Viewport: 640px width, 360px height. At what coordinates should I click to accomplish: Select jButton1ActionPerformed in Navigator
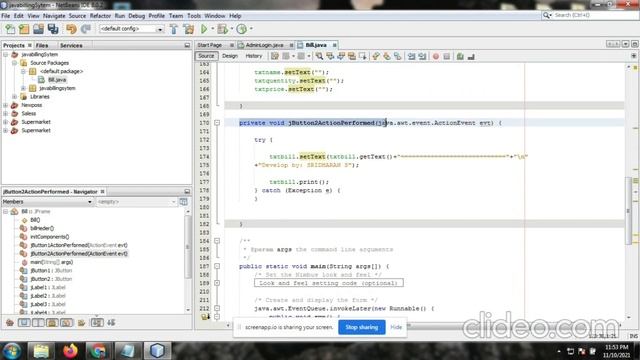pos(79,245)
